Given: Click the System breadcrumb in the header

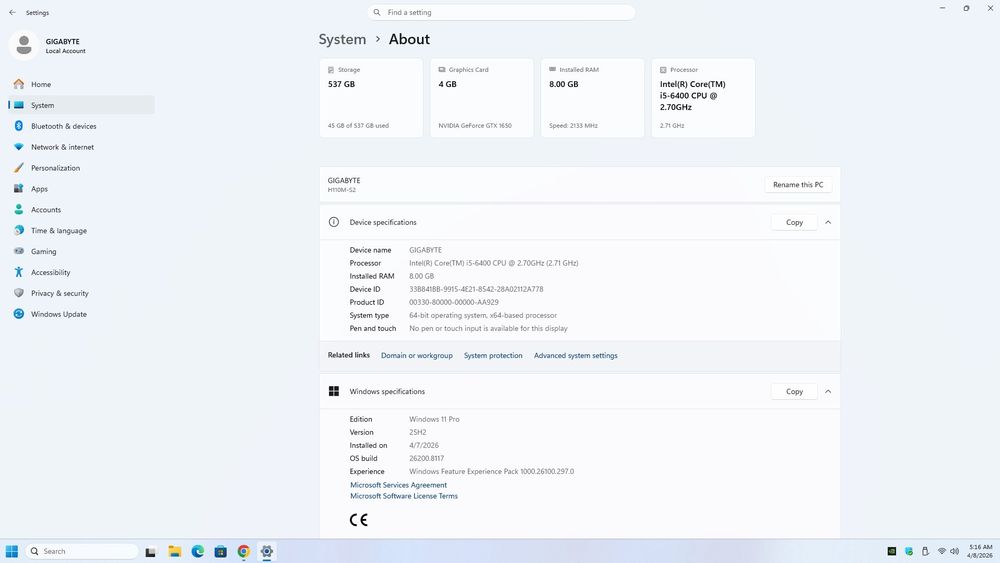Looking at the screenshot, I should [x=342, y=39].
